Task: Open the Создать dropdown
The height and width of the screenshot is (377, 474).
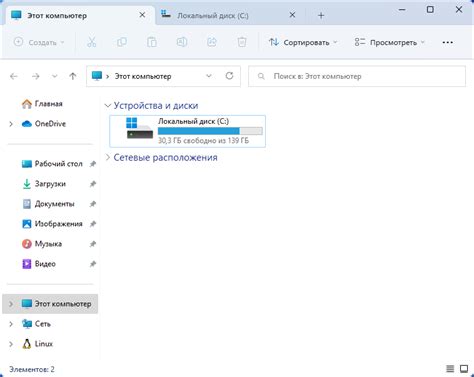Action: pos(39,42)
